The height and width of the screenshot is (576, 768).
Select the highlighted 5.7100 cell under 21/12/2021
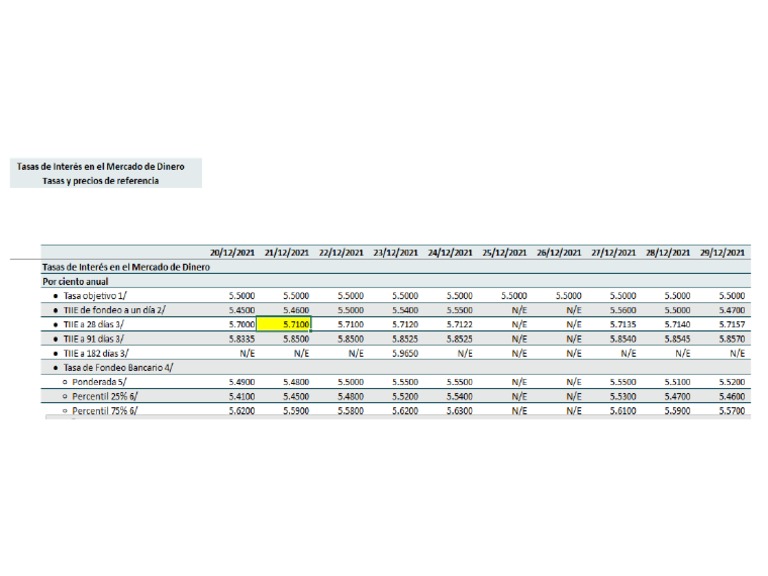[x=284, y=324]
